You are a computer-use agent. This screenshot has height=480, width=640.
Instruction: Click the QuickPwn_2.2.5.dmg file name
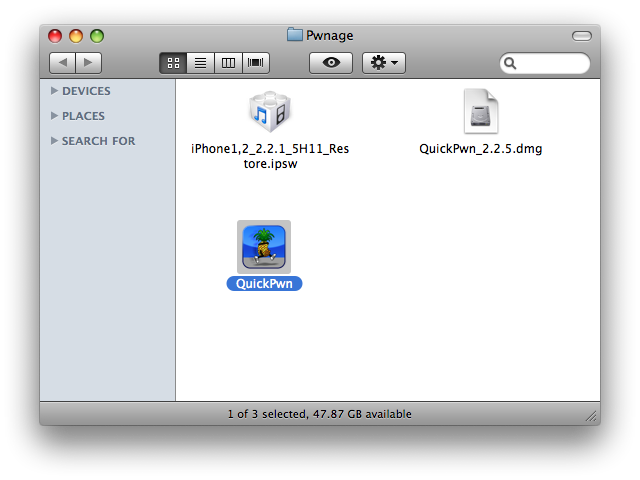pyautogui.click(x=480, y=149)
